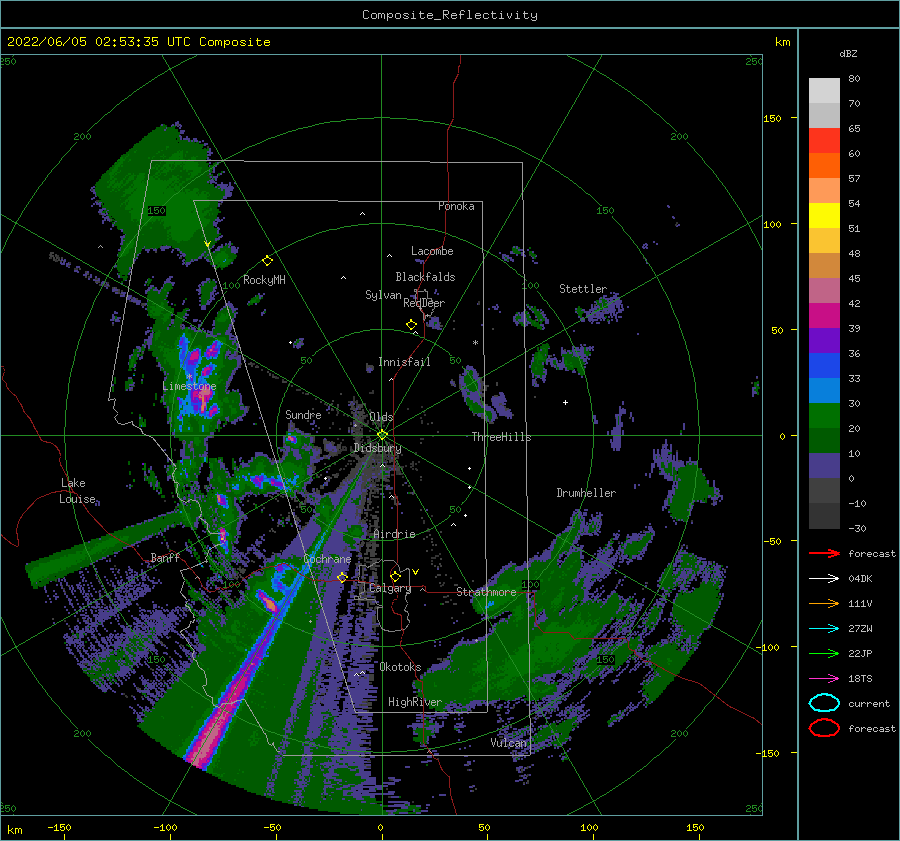Click the Blackfalds city label

[x=425, y=277]
